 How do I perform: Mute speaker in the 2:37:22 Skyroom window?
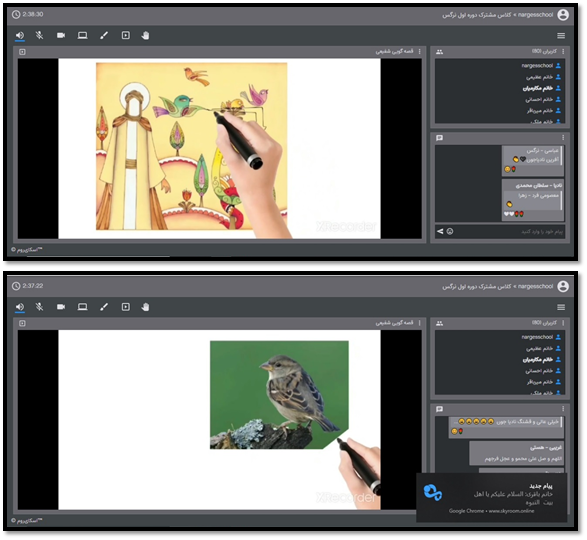click(x=20, y=307)
